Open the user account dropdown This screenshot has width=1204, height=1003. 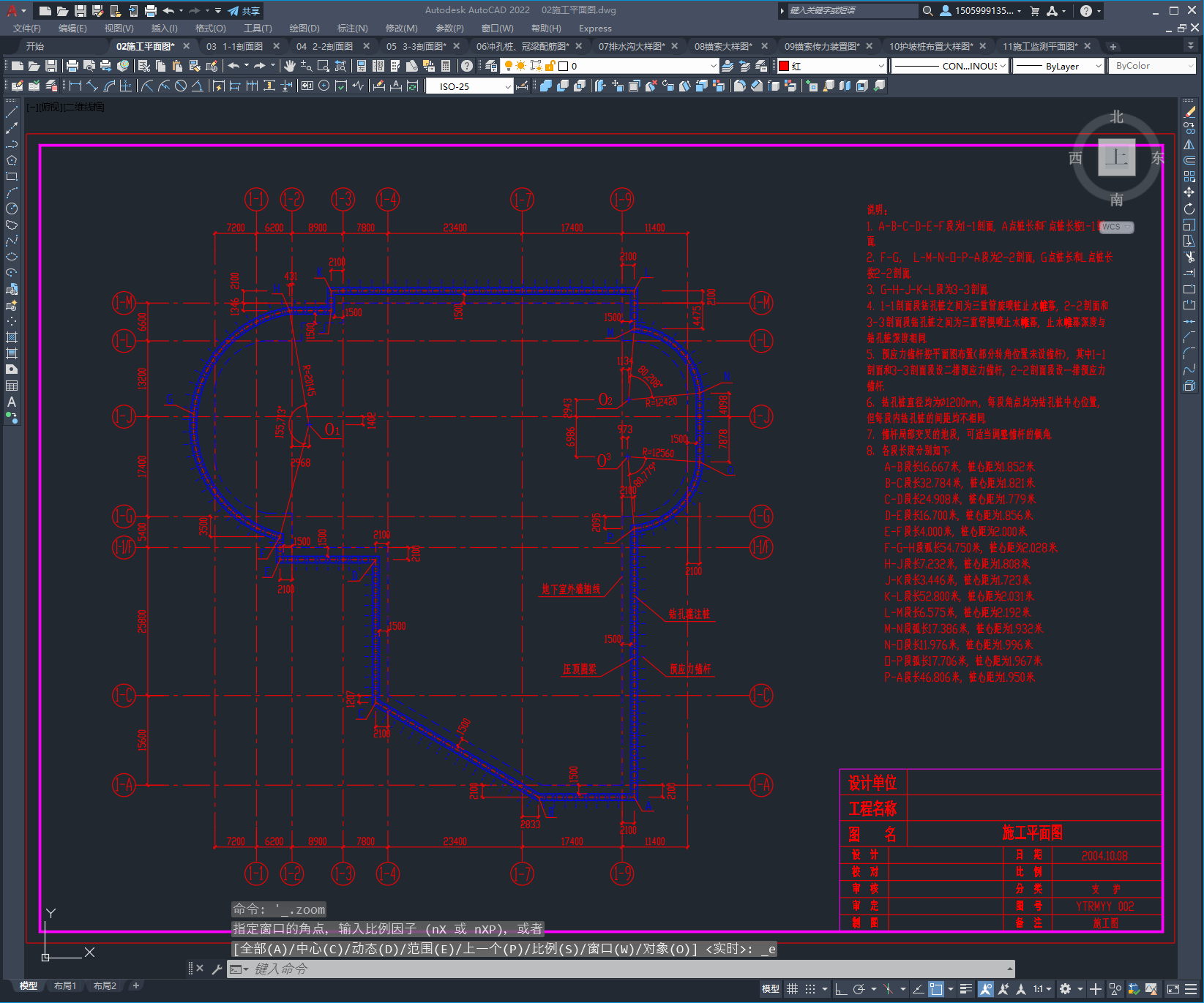click(x=981, y=11)
